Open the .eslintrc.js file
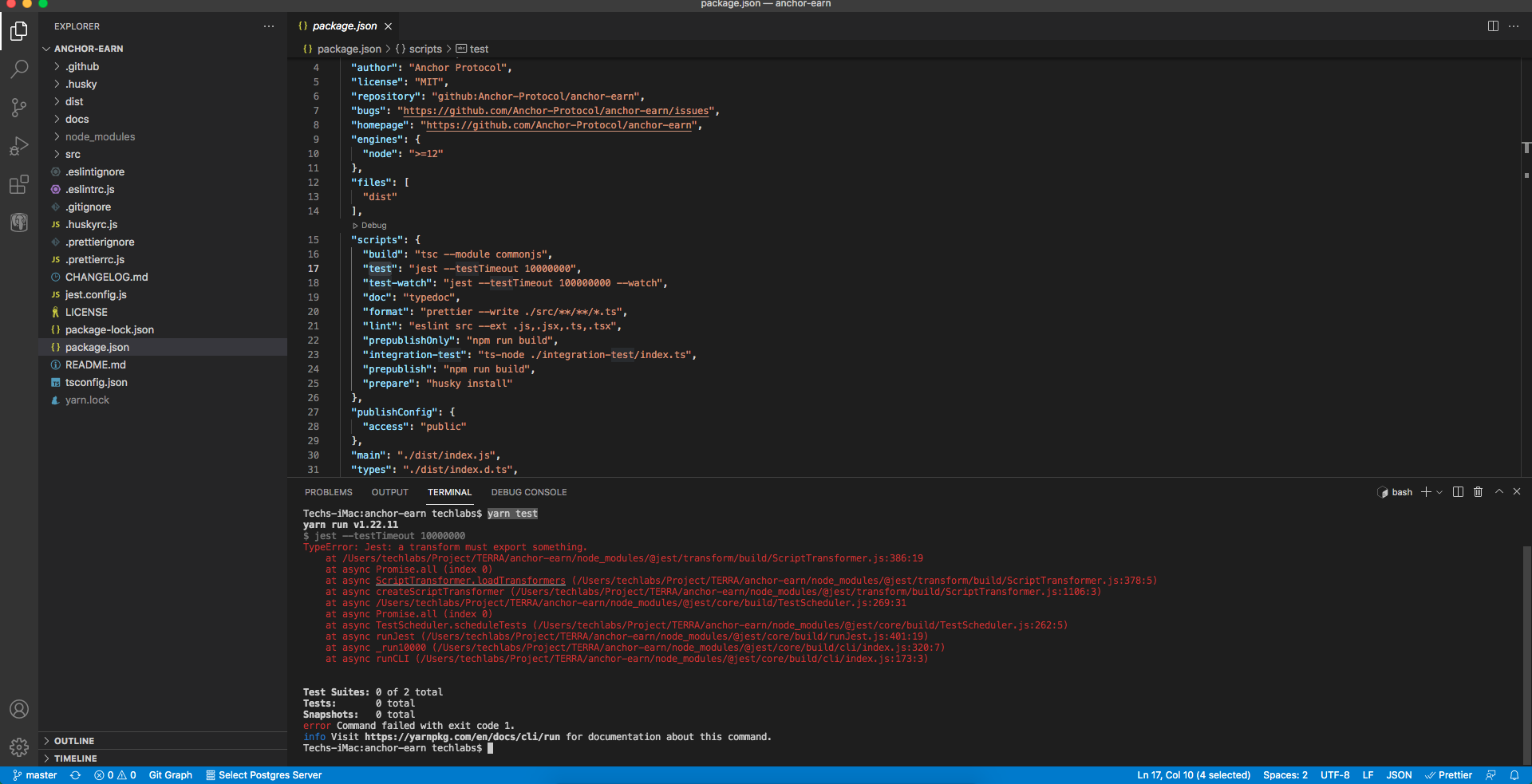This screenshot has height=784, width=1532. click(163, 189)
